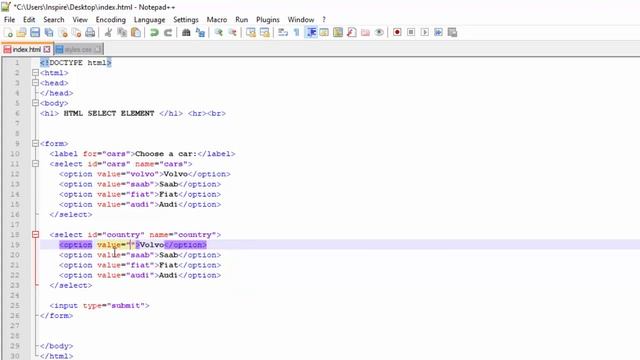Click line number 19 in margin

click(x=15, y=244)
